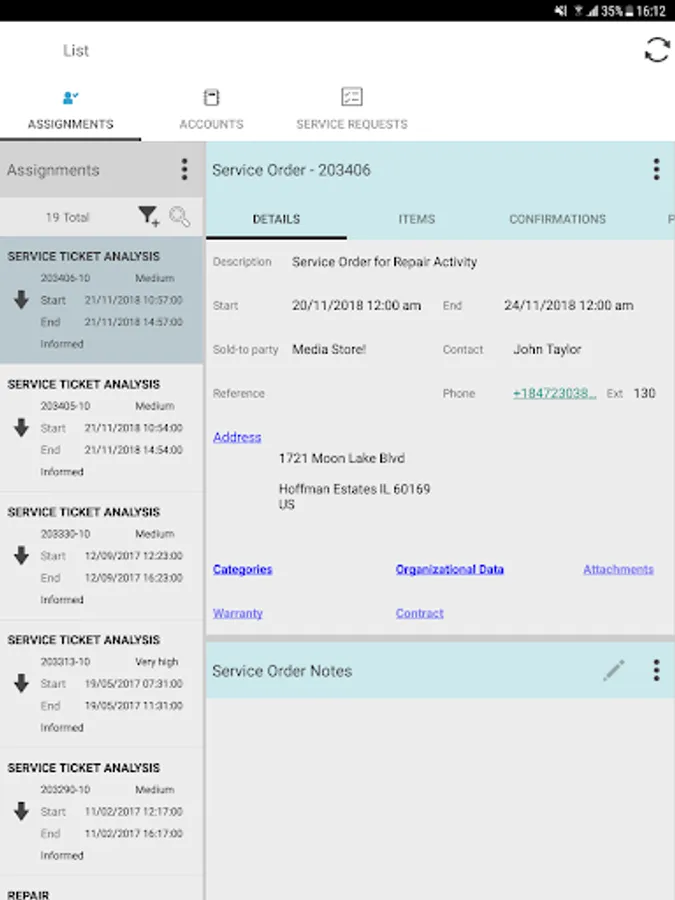Click the Service Order Notes heading

click(282, 671)
